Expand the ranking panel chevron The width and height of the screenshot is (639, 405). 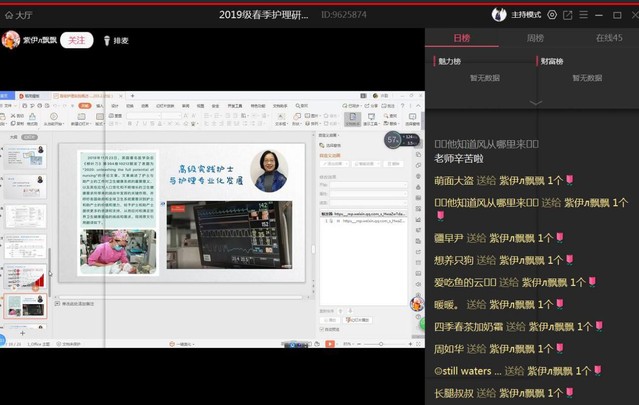(535, 102)
